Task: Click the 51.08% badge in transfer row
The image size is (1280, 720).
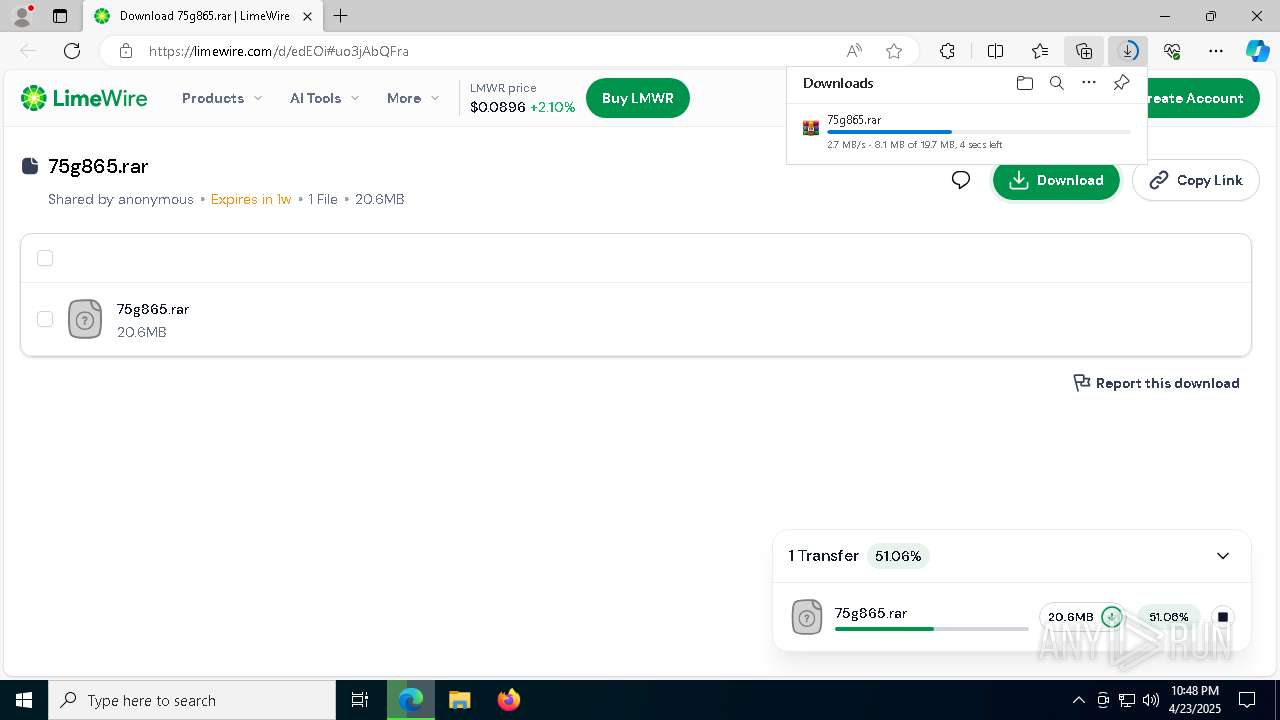Action: [1168, 617]
